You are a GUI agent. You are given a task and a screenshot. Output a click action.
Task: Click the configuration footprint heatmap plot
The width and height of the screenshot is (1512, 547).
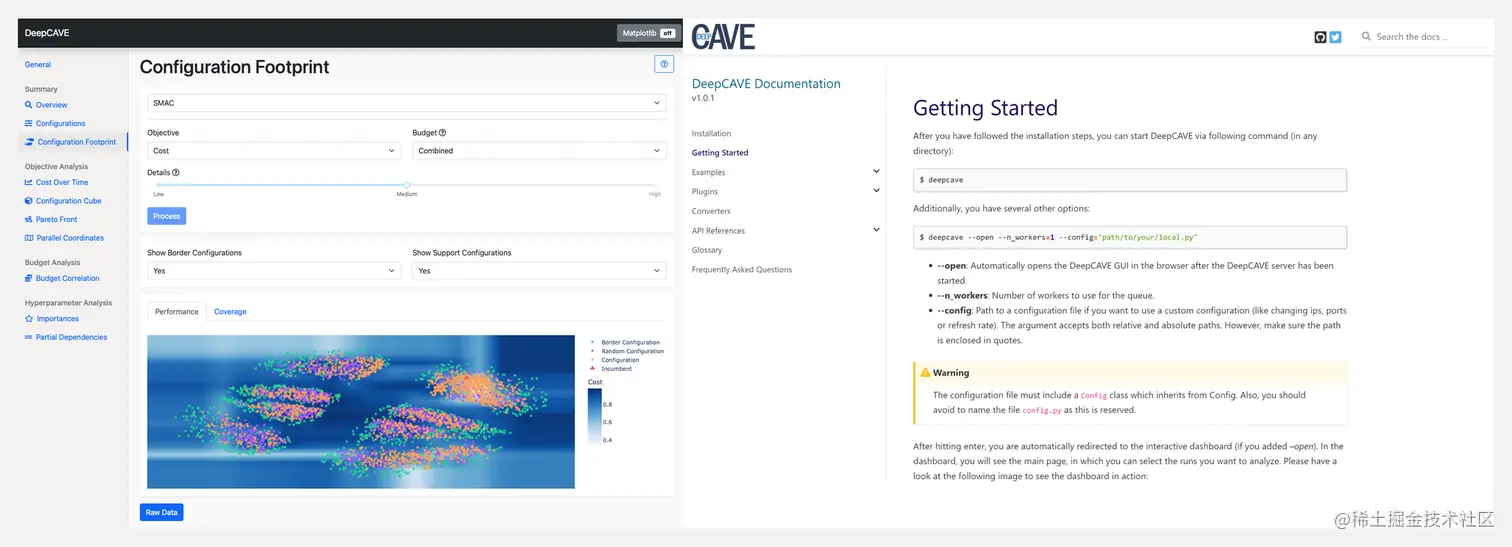(361, 412)
